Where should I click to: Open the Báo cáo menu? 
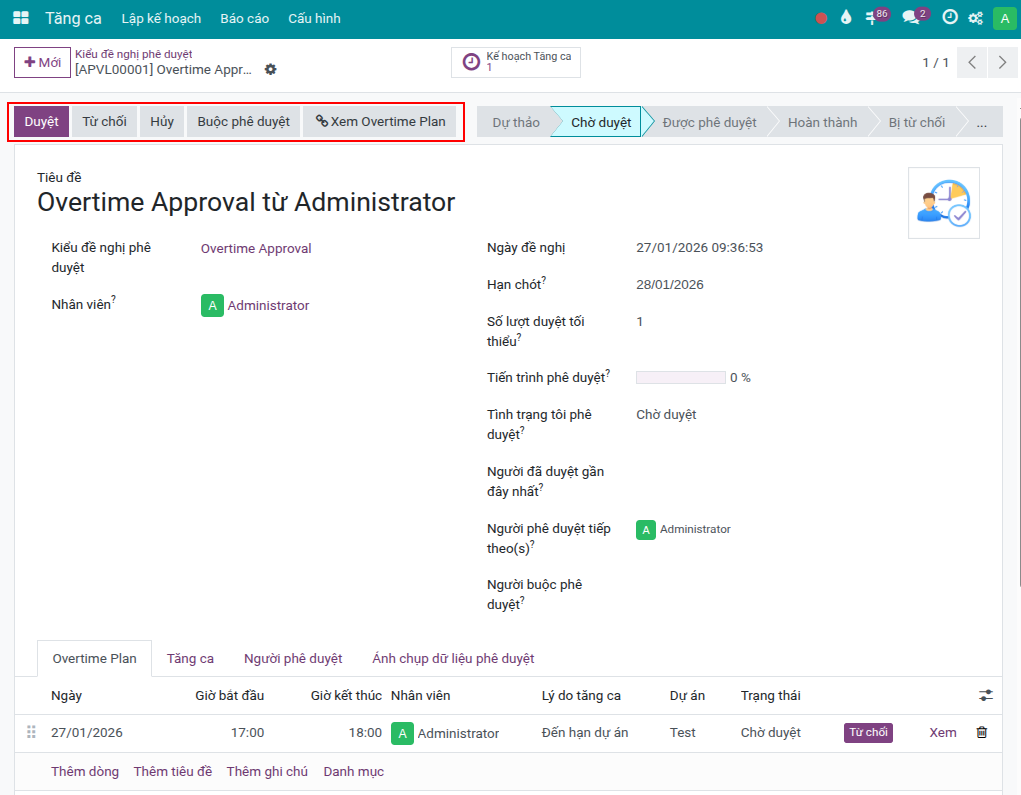point(244,18)
